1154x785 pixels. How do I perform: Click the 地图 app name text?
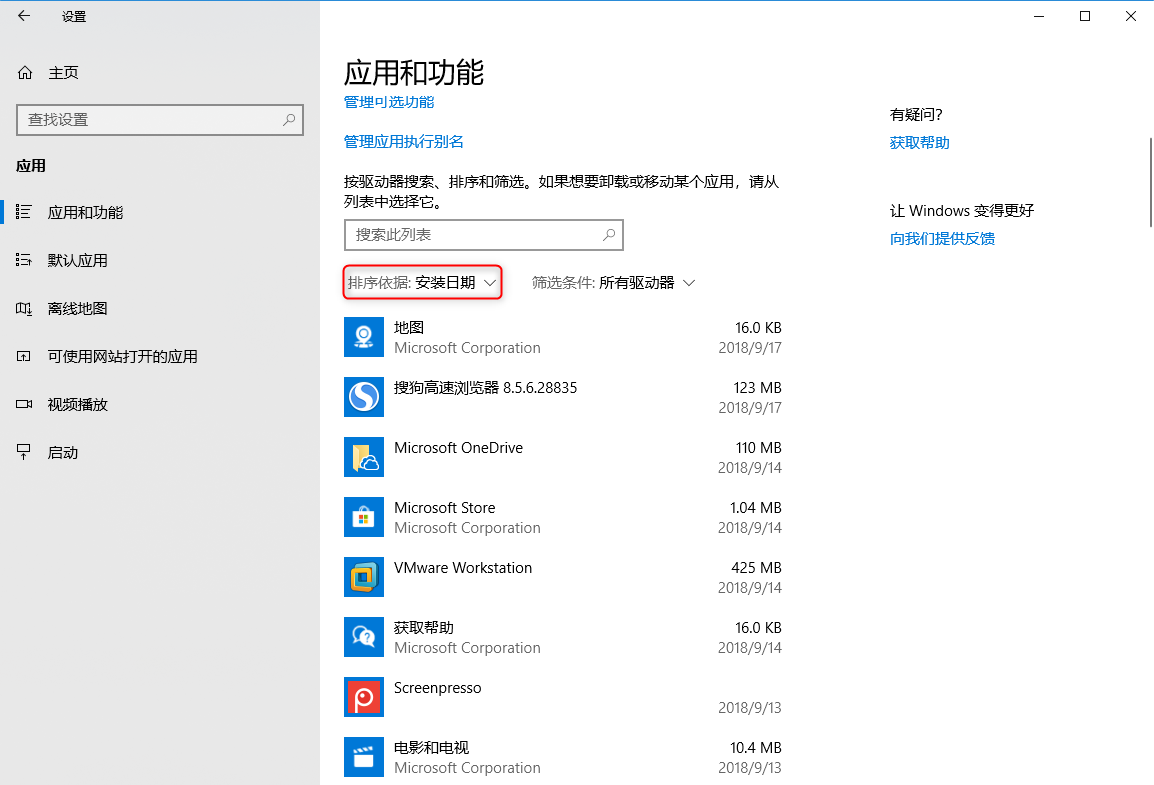point(408,327)
